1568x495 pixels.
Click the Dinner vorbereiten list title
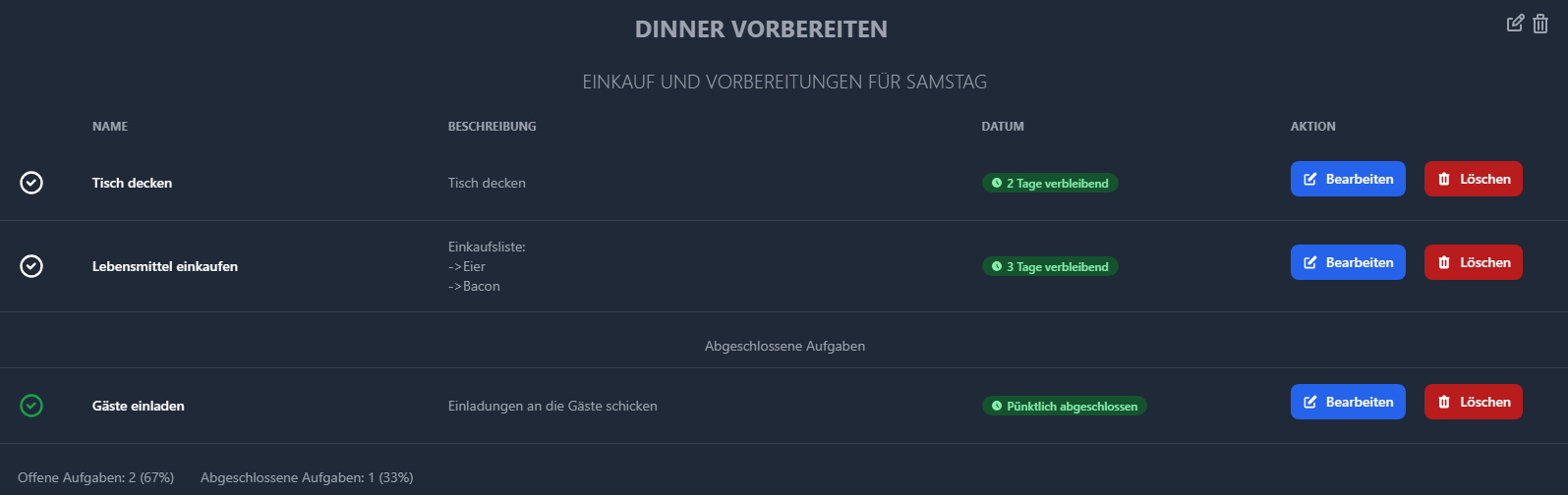pyautogui.click(x=761, y=29)
